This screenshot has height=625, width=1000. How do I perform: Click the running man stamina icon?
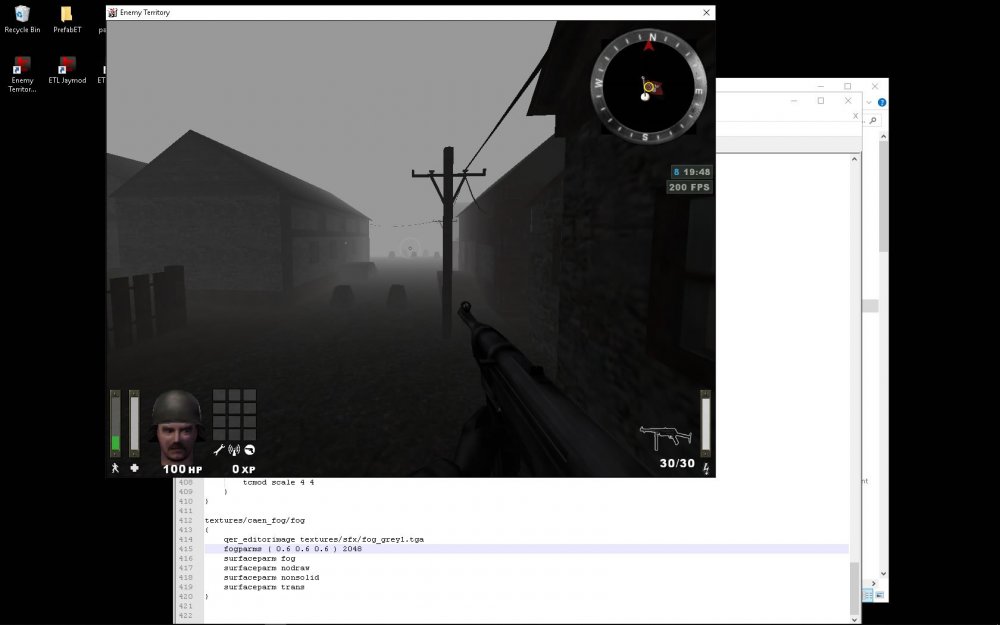pyautogui.click(x=115, y=468)
